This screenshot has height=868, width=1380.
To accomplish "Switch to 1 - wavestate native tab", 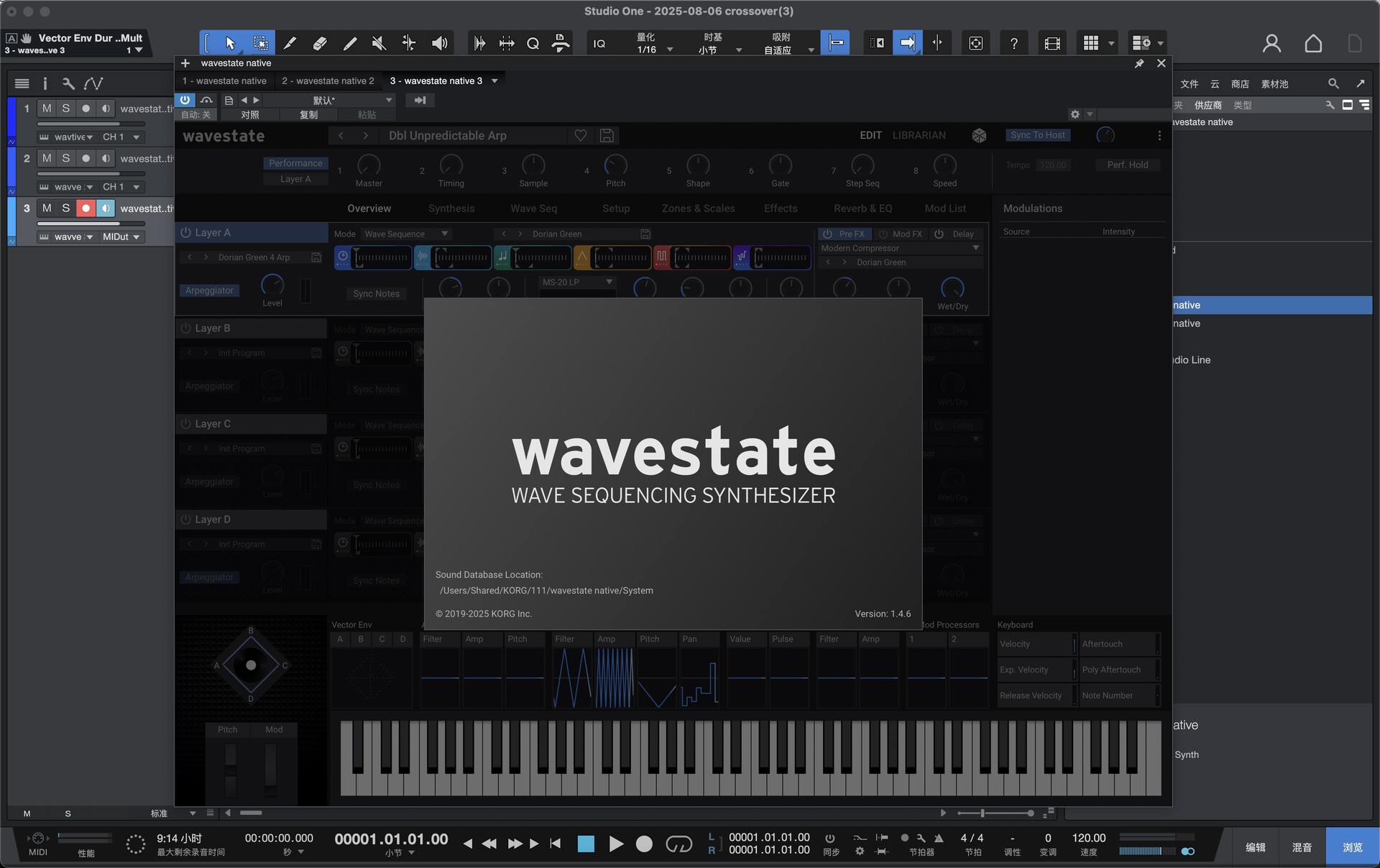I will 224,81.
